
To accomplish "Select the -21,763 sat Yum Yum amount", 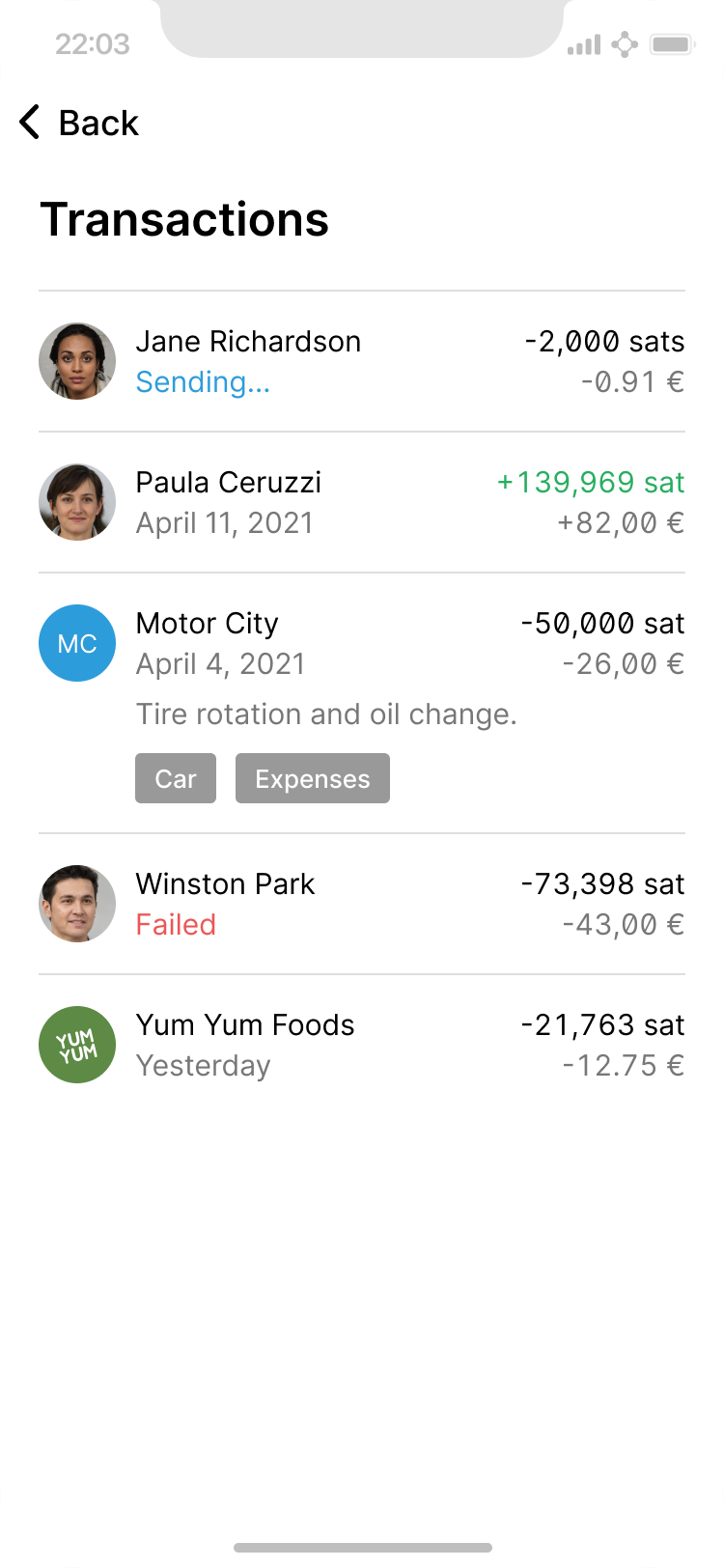I will point(602,1024).
